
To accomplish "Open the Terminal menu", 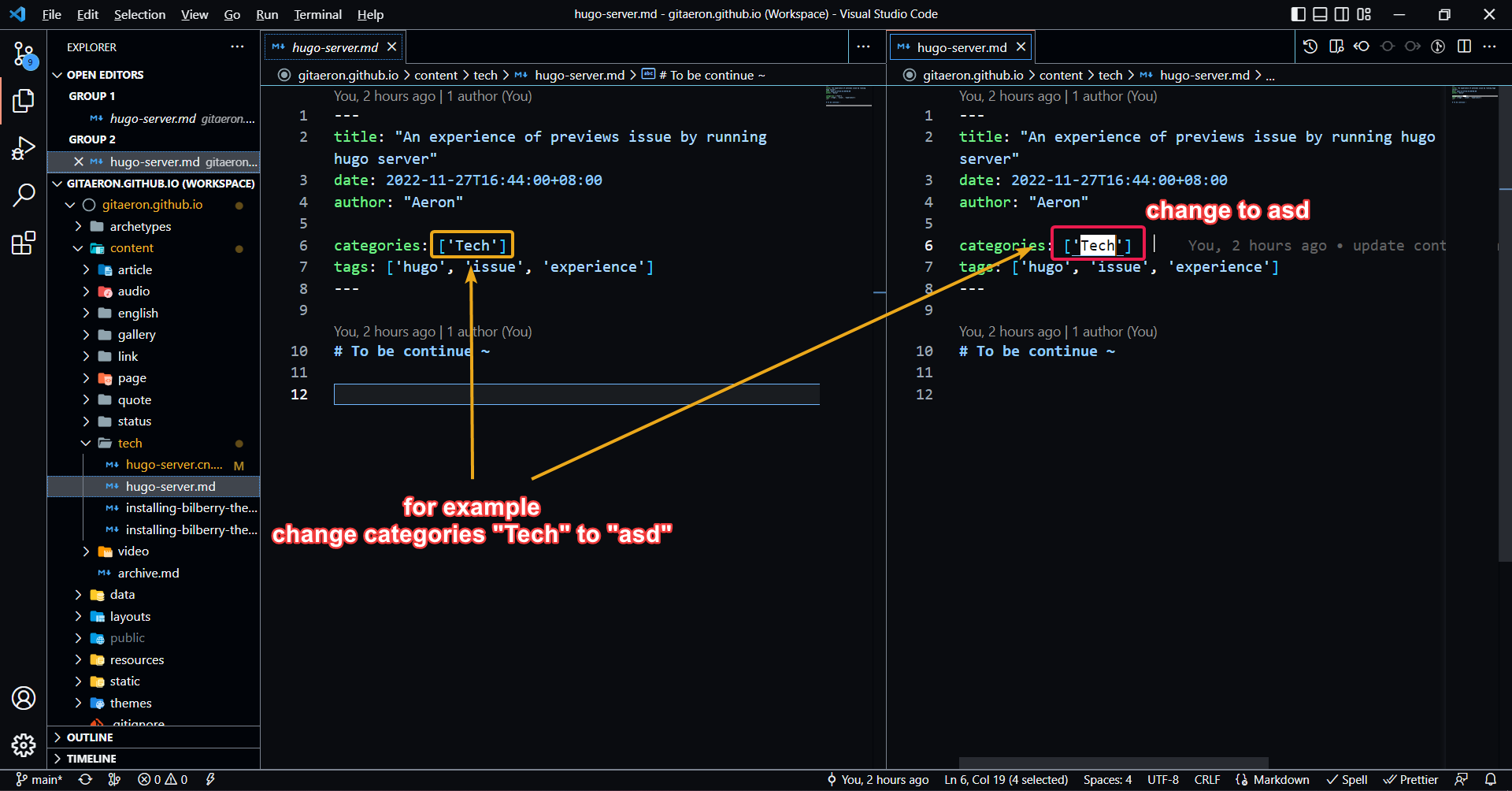I will click(x=317, y=14).
